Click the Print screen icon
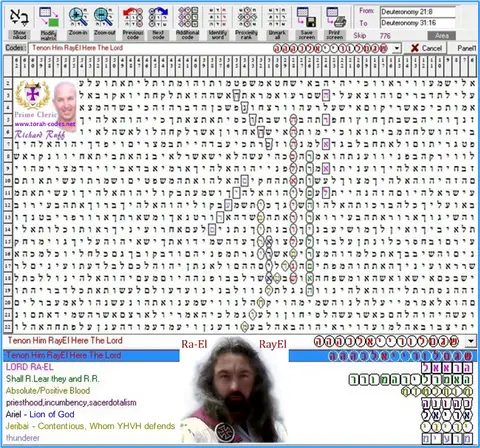480x448 pixels. coord(335,17)
